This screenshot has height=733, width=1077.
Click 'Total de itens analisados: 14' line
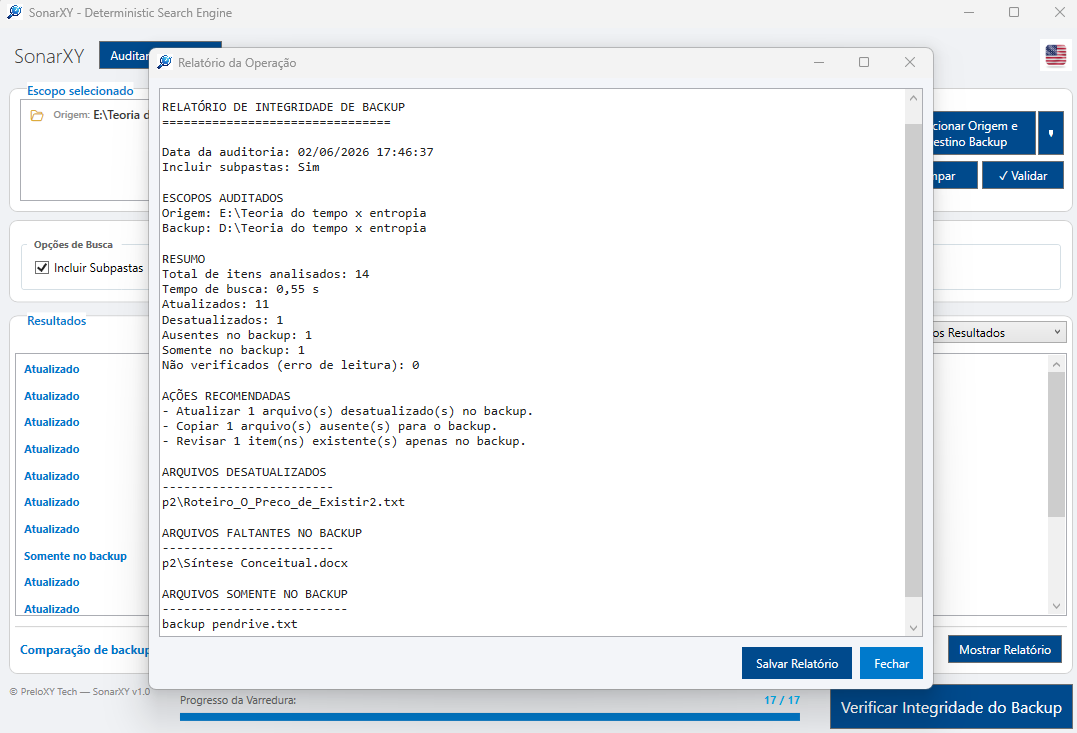click(x=266, y=274)
